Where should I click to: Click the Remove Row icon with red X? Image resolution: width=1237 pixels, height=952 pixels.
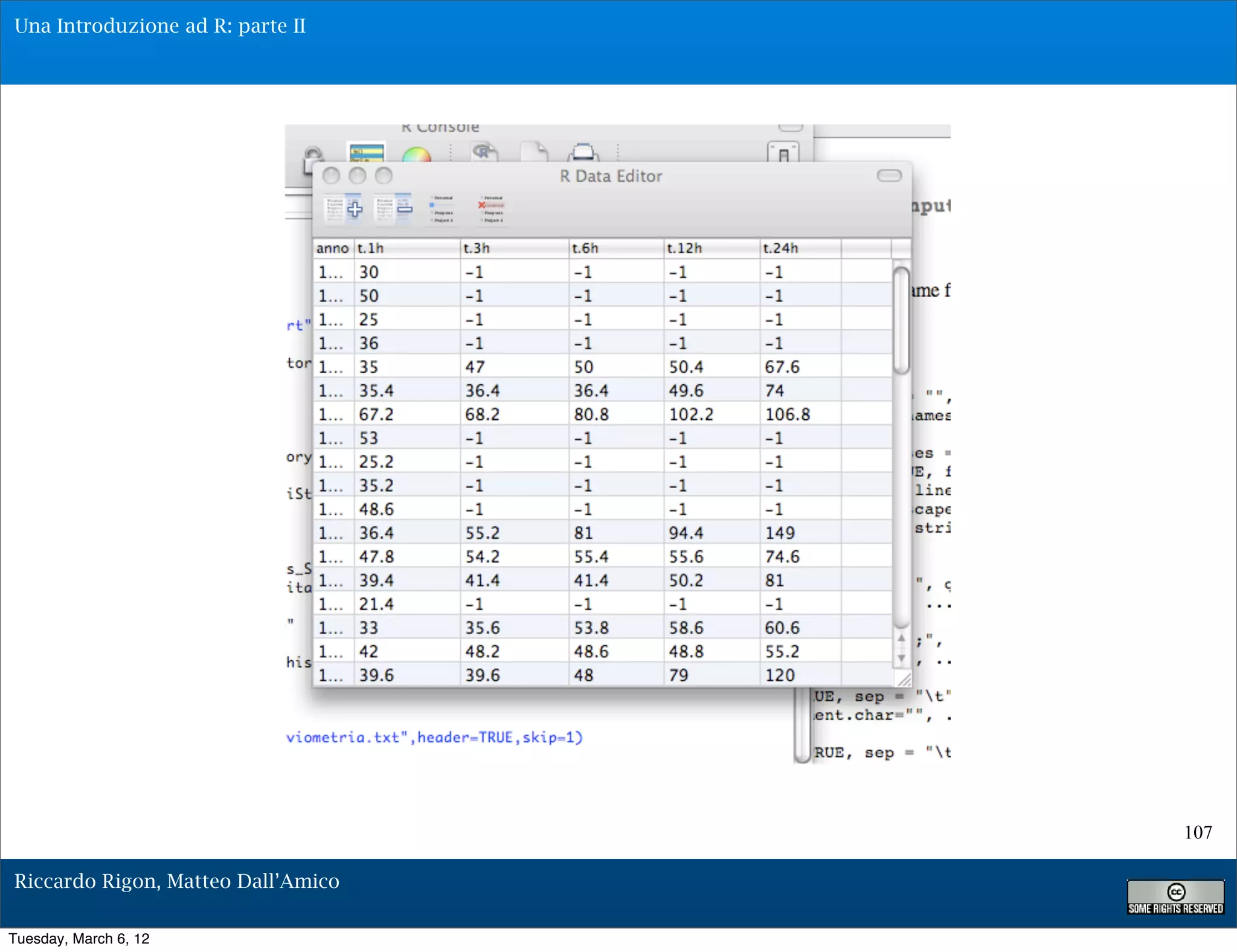pos(492,209)
